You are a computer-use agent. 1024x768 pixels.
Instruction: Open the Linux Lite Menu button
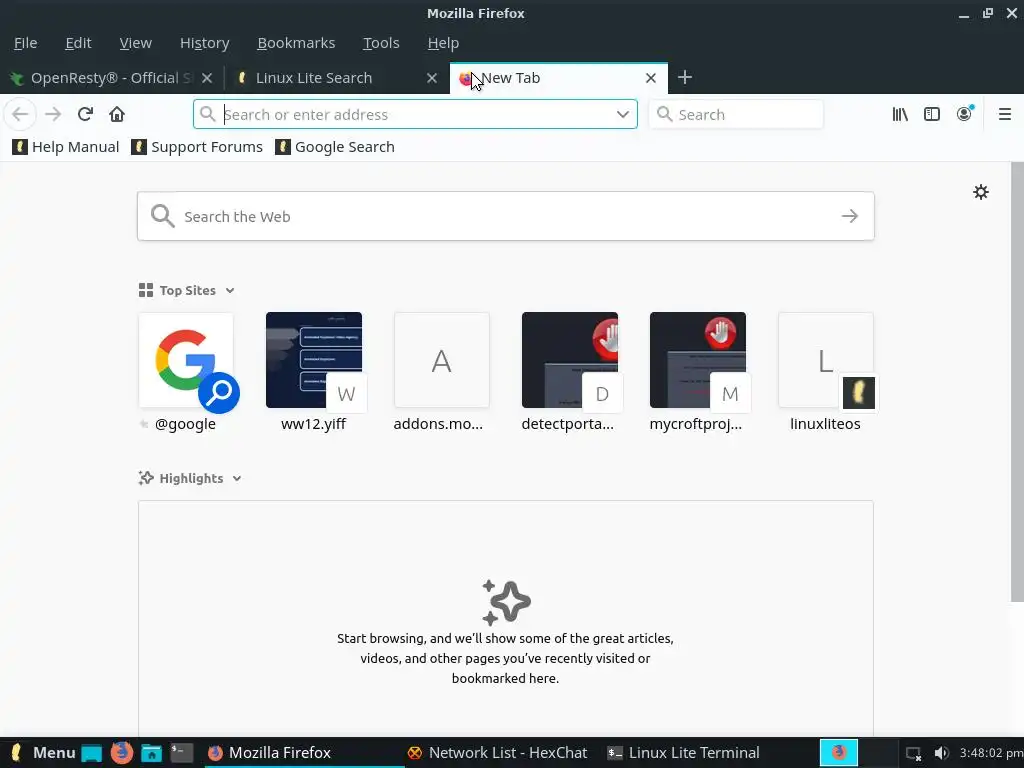43,753
